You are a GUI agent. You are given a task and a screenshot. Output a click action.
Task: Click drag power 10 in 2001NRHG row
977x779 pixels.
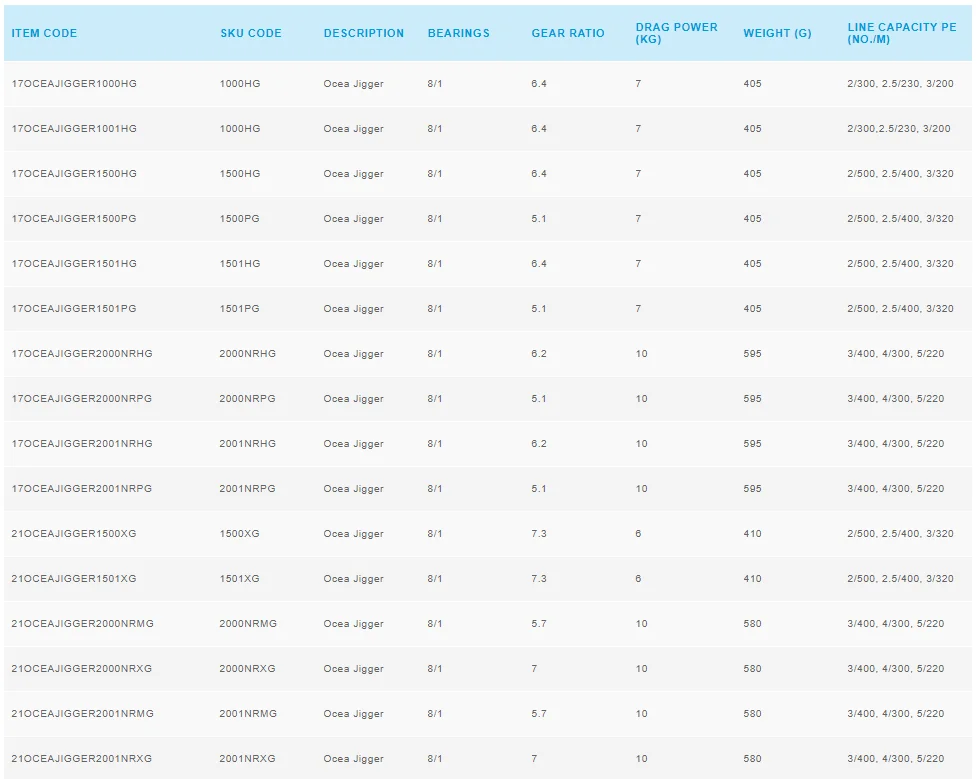click(641, 444)
